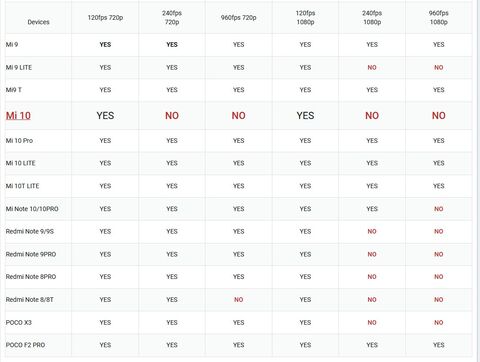Click the Devices column header

(38, 22)
